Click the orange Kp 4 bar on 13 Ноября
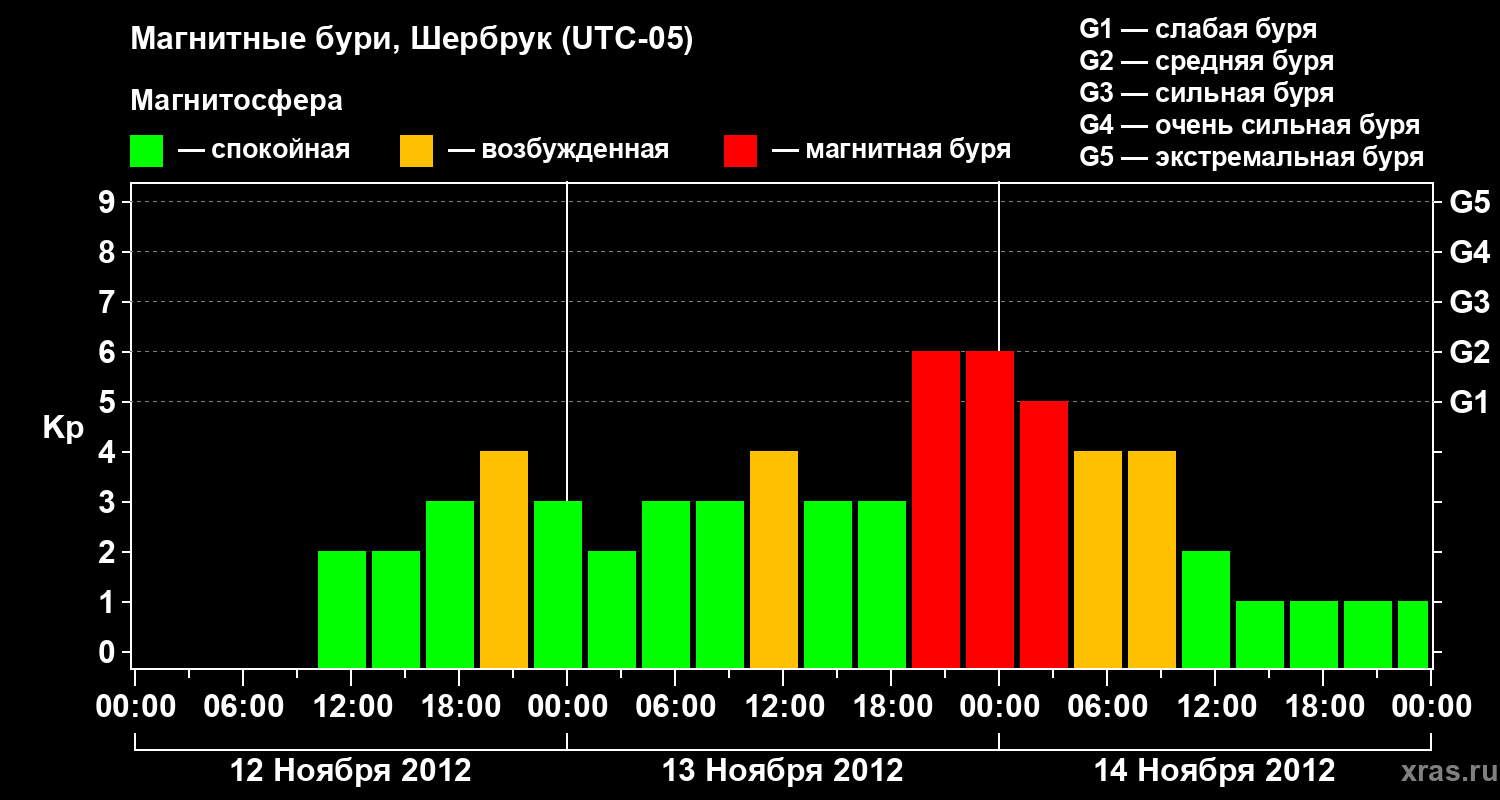Image resolution: width=1500 pixels, height=800 pixels. click(x=774, y=559)
